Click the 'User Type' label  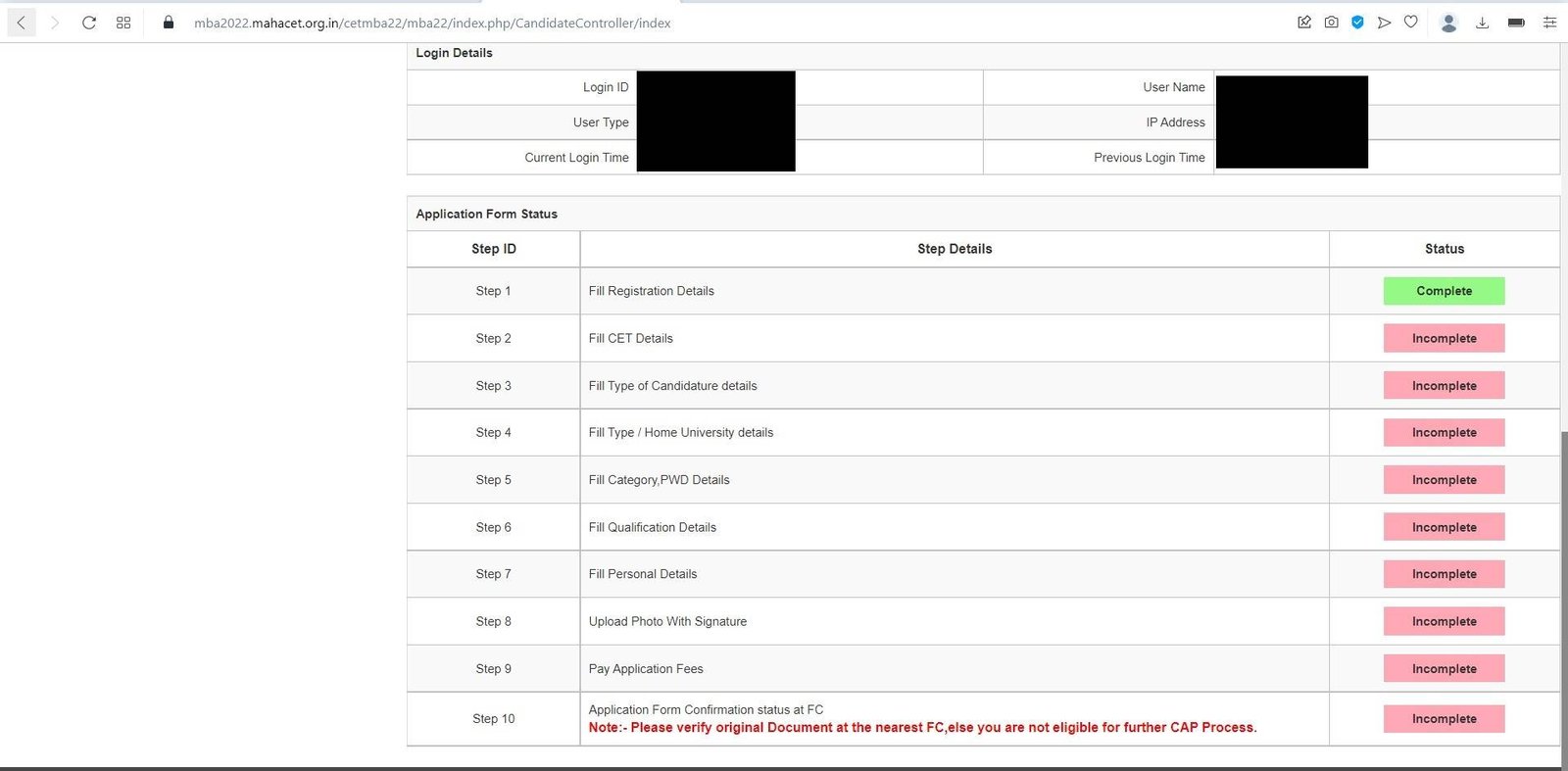pos(601,122)
